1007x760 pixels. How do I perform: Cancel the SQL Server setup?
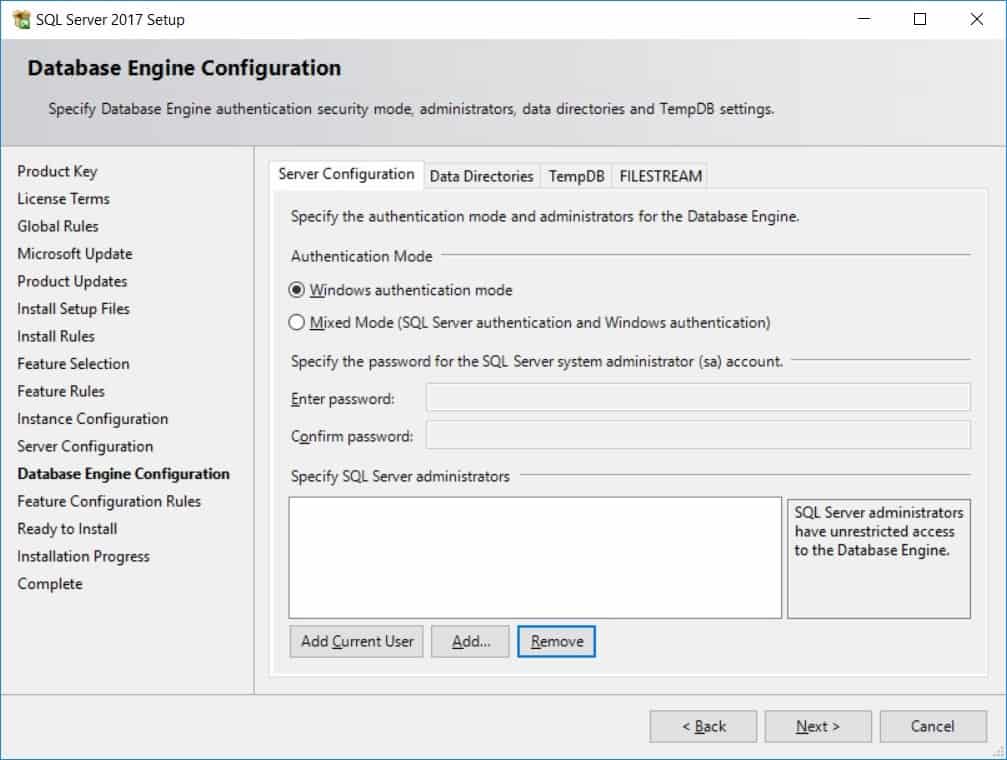[933, 727]
